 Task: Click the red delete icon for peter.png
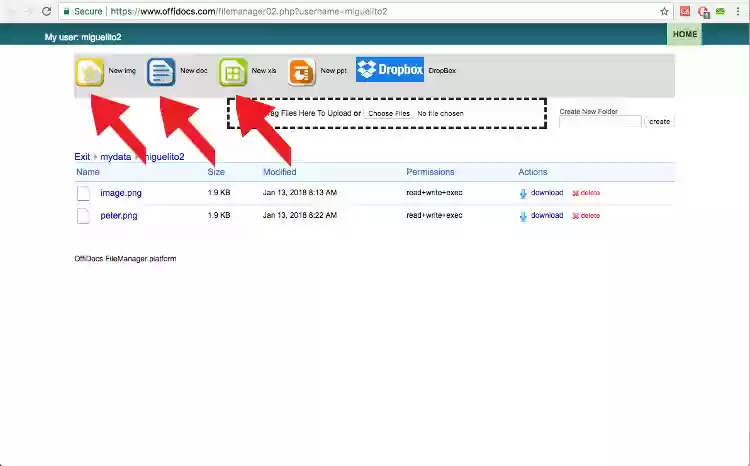[x=575, y=216]
